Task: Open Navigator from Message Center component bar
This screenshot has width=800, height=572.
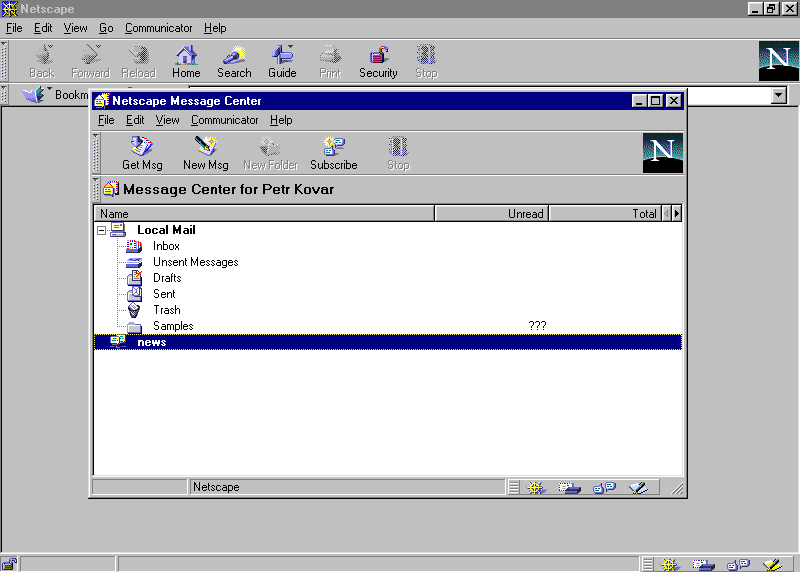Action: pos(535,488)
